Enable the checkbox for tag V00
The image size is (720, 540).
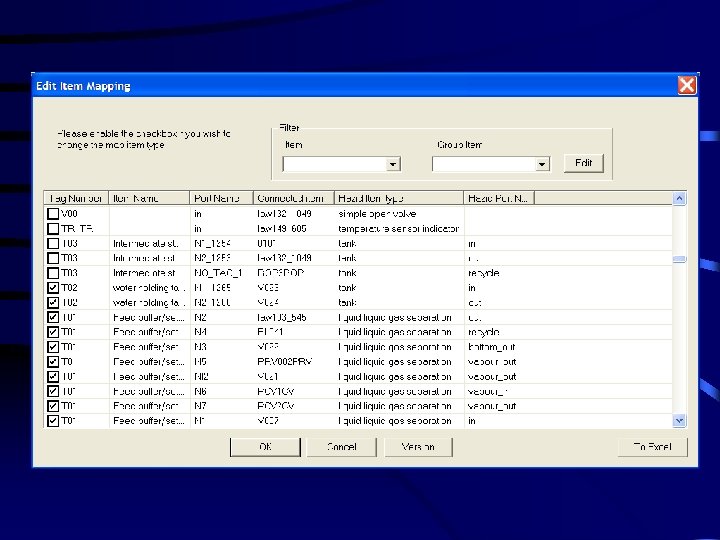[x=53, y=214]
